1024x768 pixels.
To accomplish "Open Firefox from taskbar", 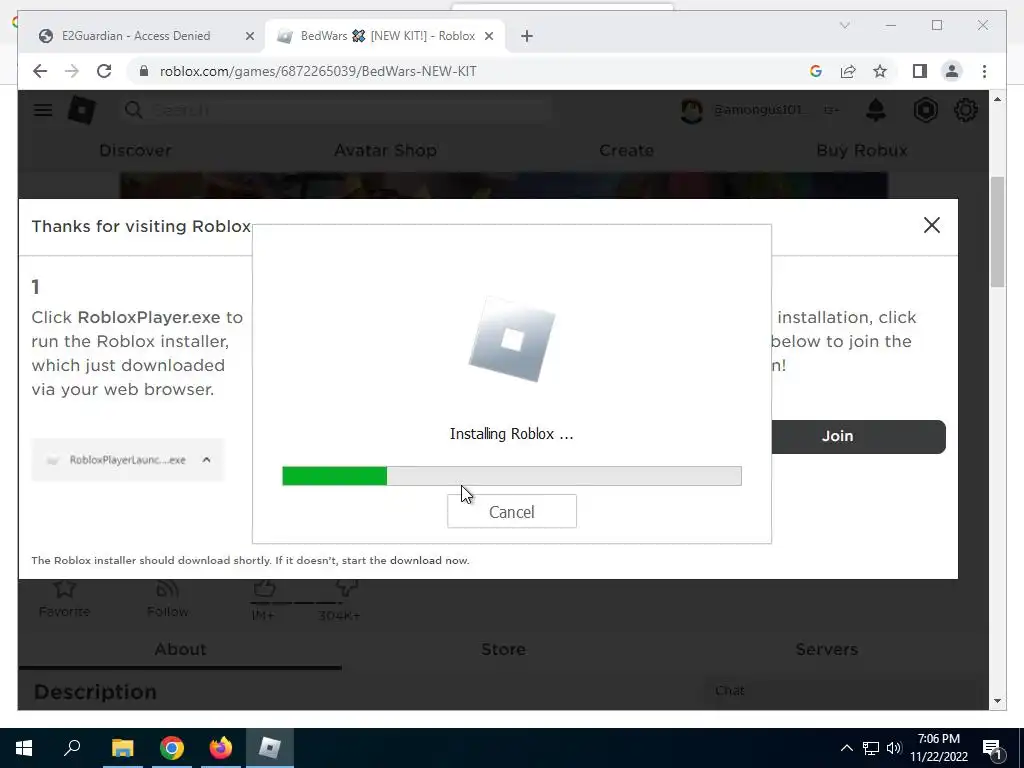I will point(221,748).
